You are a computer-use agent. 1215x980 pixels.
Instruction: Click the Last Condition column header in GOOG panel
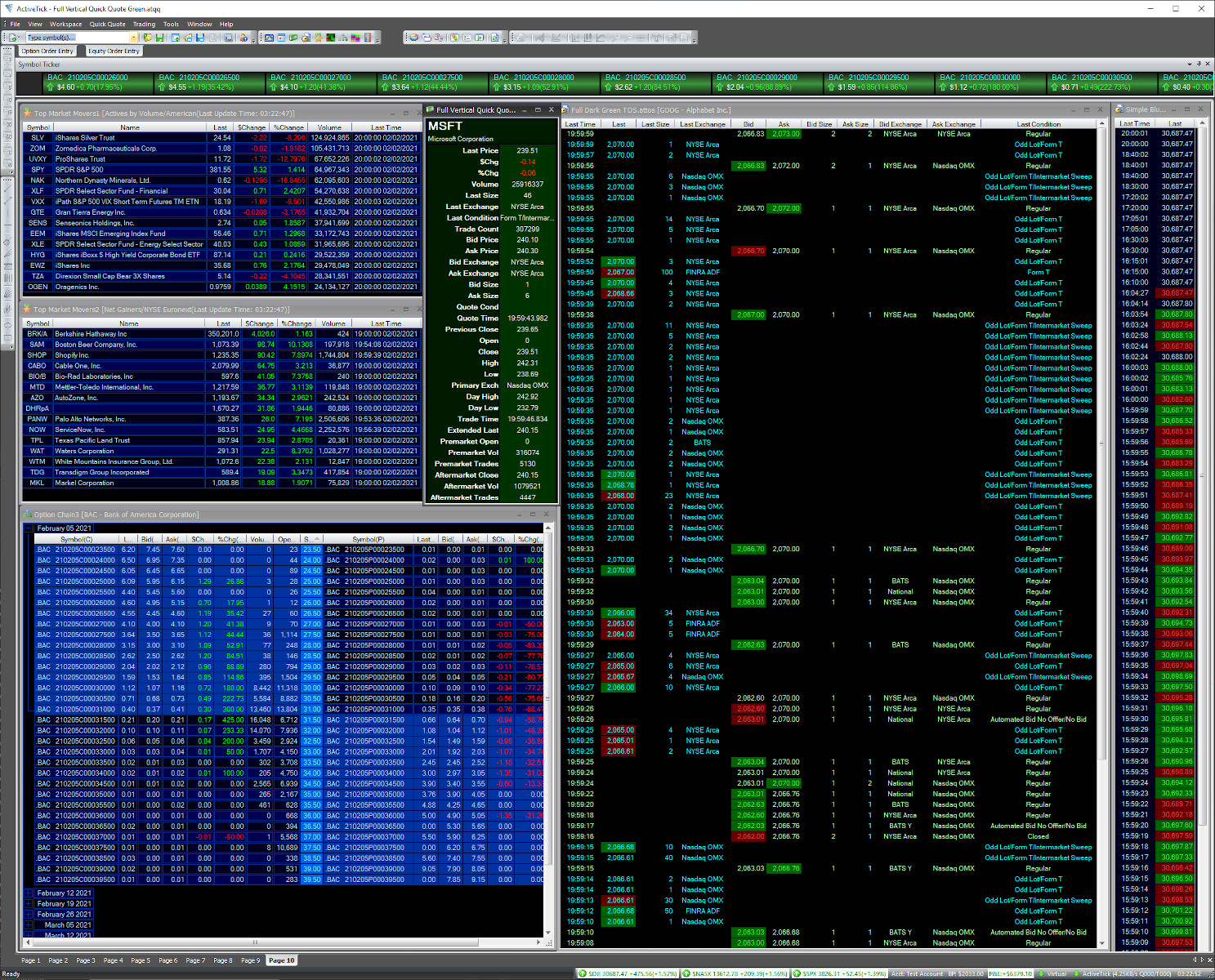pos(1039,124)
